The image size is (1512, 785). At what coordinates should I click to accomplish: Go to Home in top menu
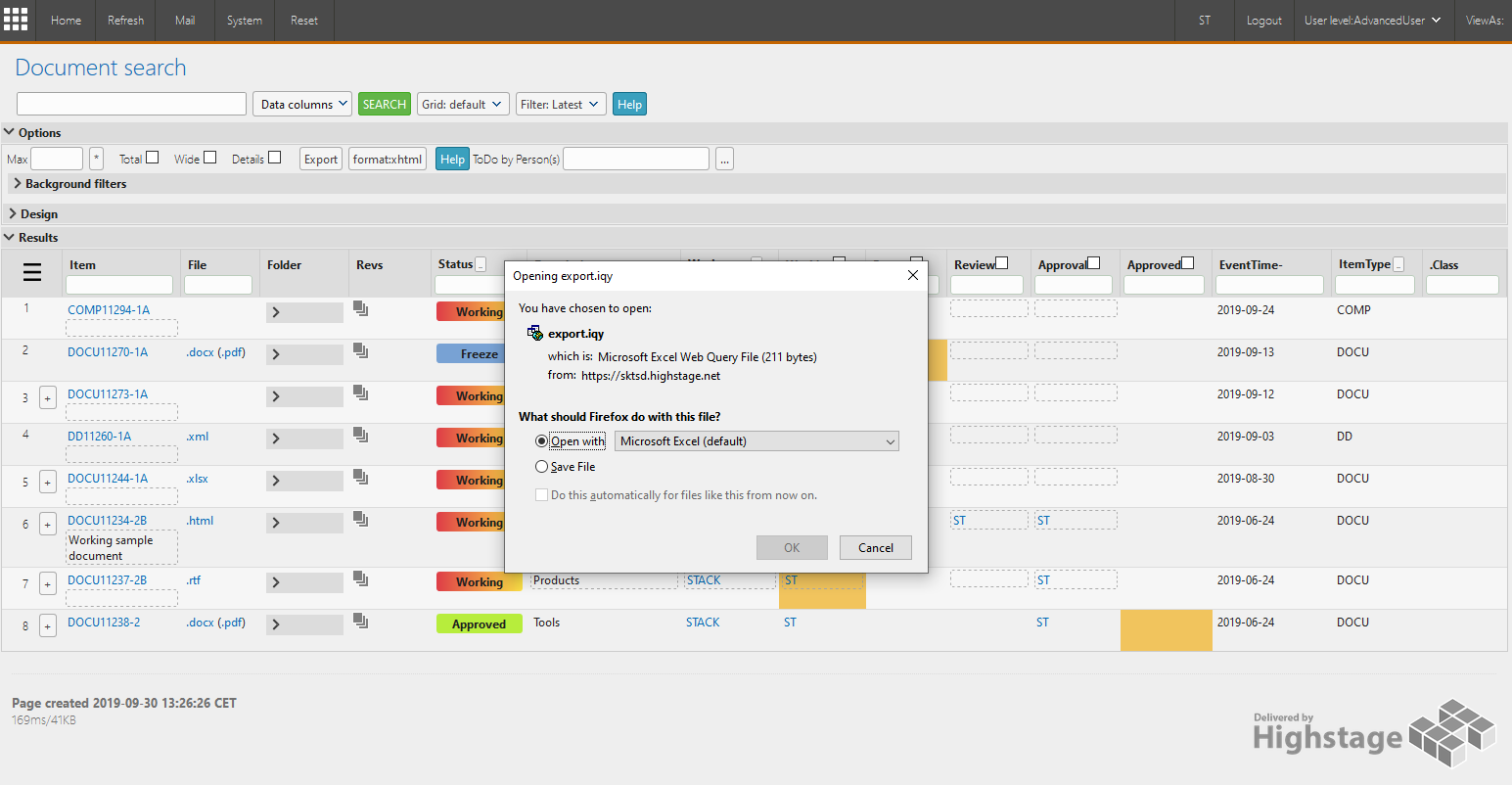[67, 20]
